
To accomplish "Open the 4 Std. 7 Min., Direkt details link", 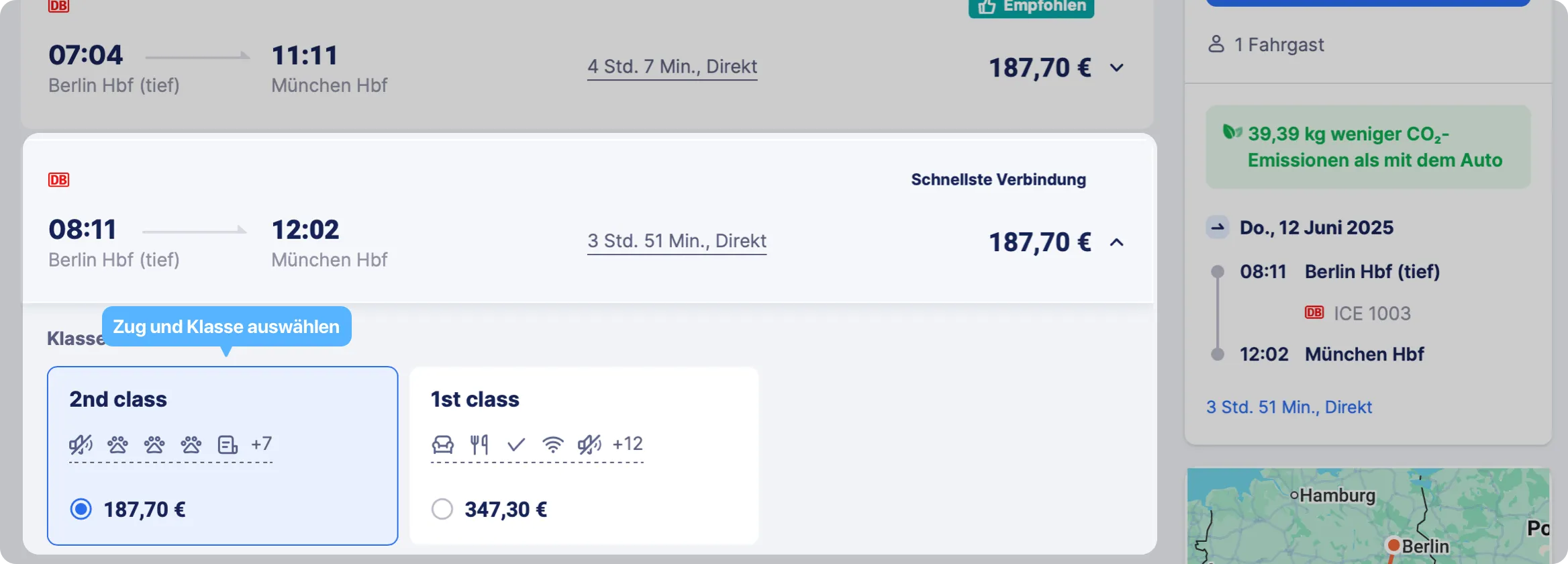I will click(x=672, y=66).
